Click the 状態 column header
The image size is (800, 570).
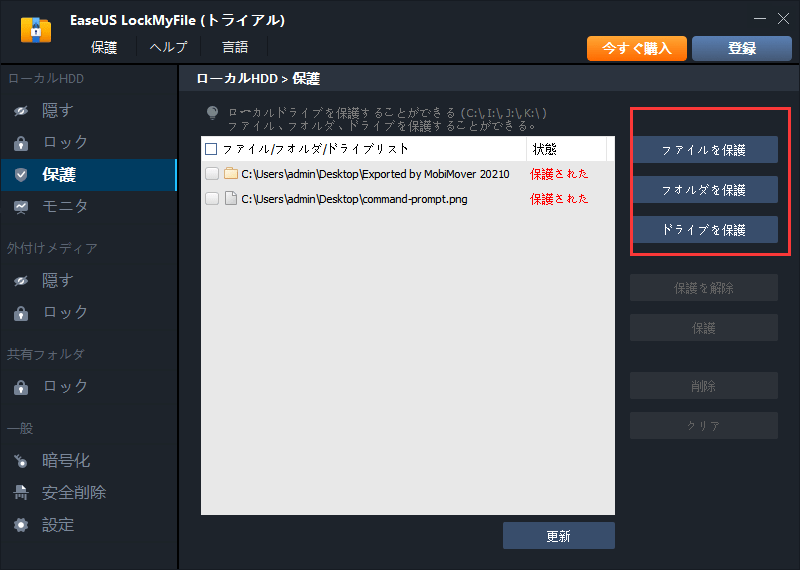pos(545,149)
